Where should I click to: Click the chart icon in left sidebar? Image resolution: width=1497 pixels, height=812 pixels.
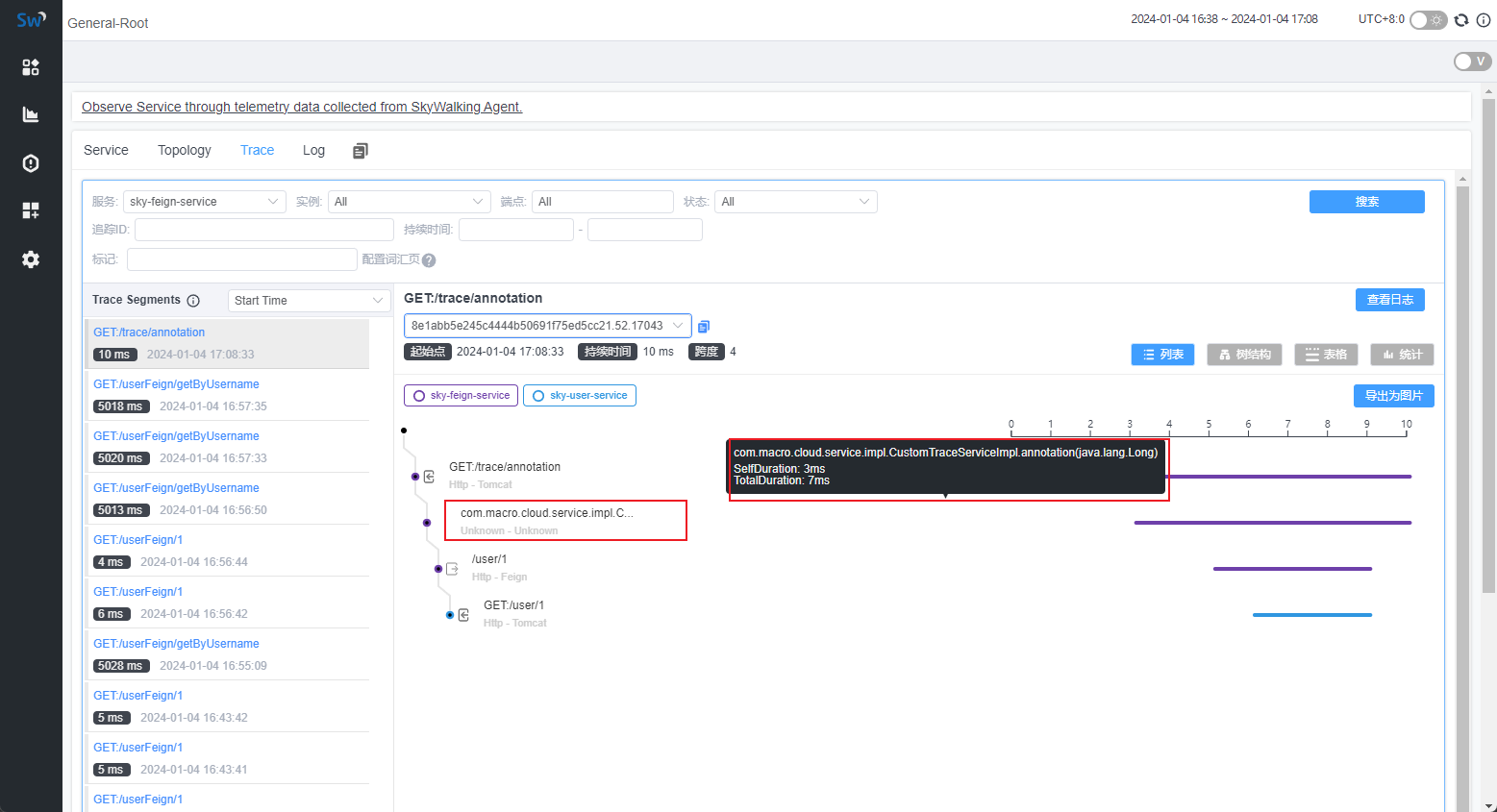point(31,114)
